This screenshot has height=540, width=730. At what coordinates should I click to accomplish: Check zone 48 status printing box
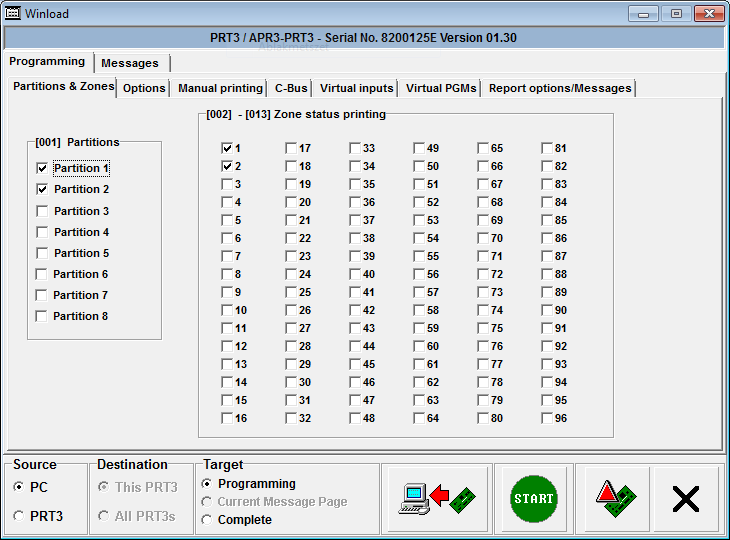(355, 418)
